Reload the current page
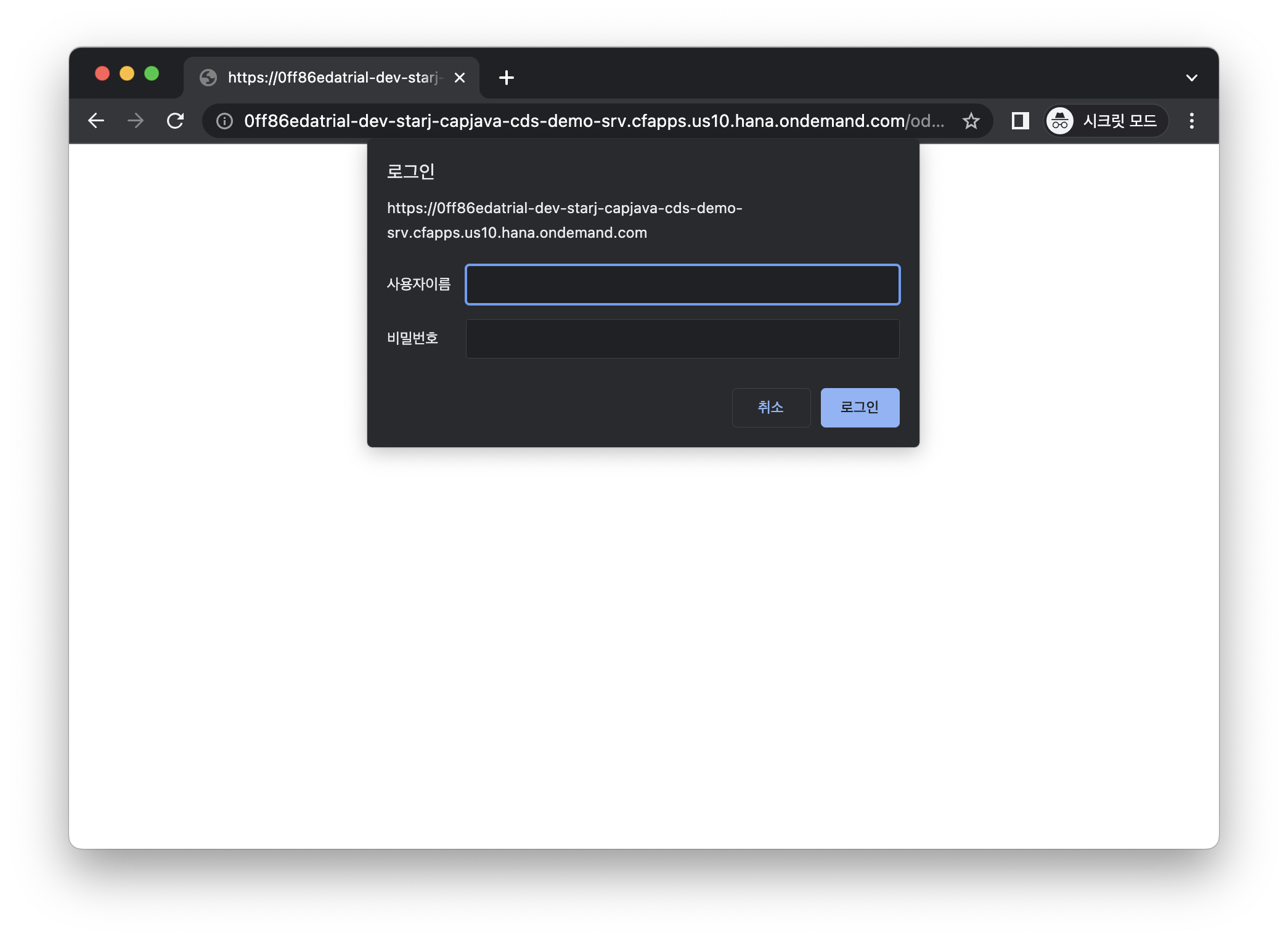Image resolution: width=1288 pixels, height=940 pixels. [x=176, y=121]
